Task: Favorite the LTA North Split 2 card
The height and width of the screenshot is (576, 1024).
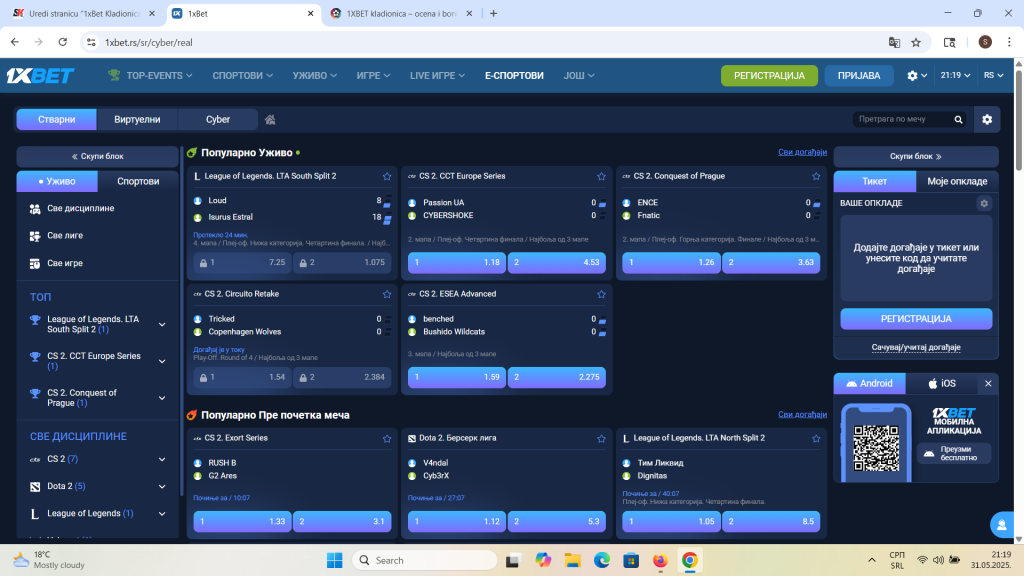Action: pyautogui.click(x=816, y=439)
